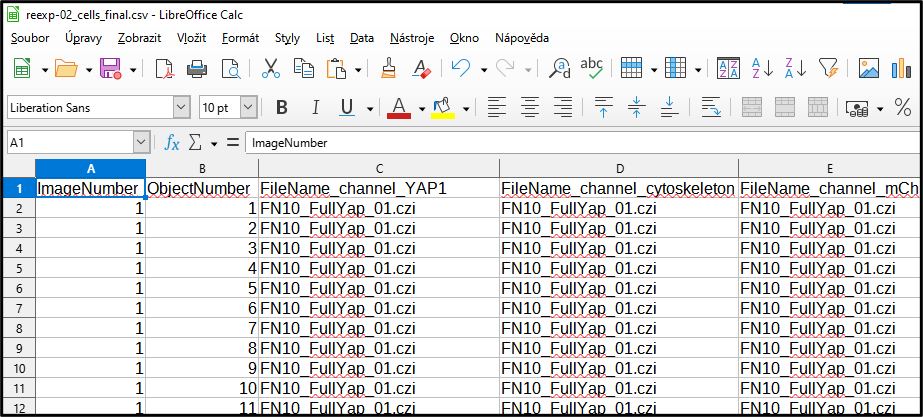Click the Insert Chart icon

point(901,69)
